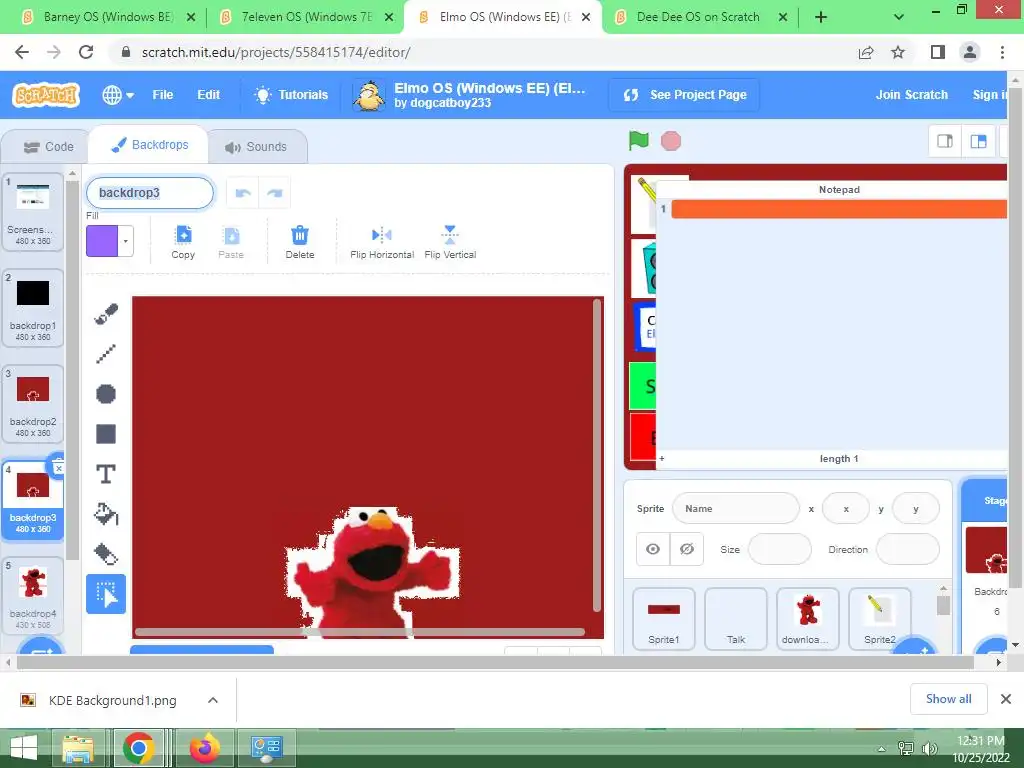
Task: Open the File menu
Action: pyautogui.click(x=163, y=95)
